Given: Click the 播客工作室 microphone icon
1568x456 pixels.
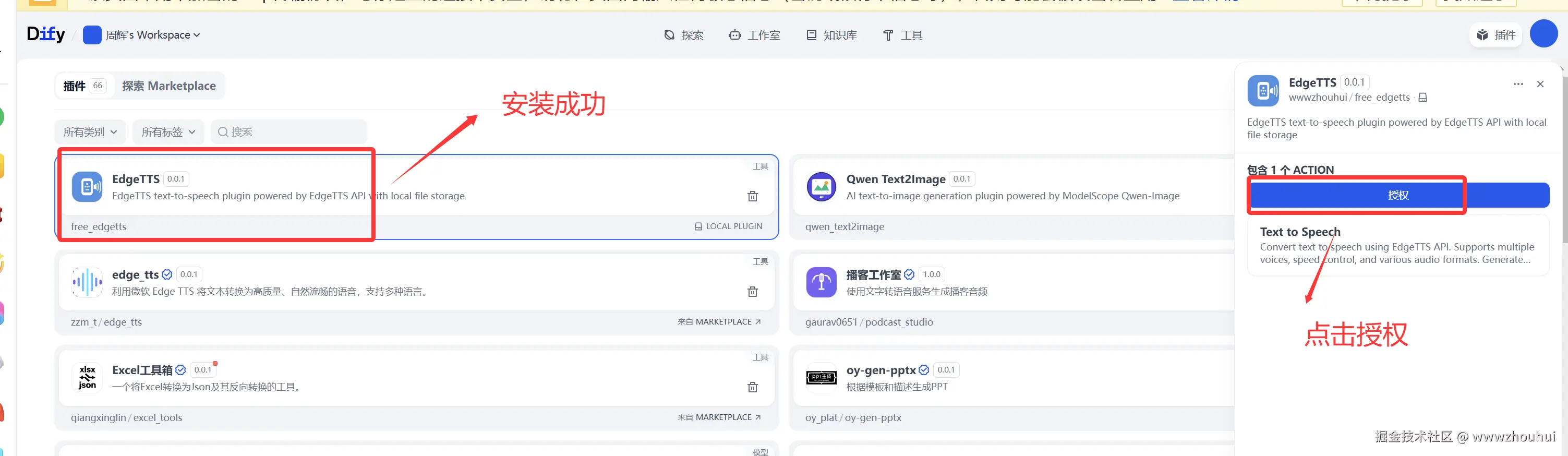Looking at the screenshot, I should (822, 282).
